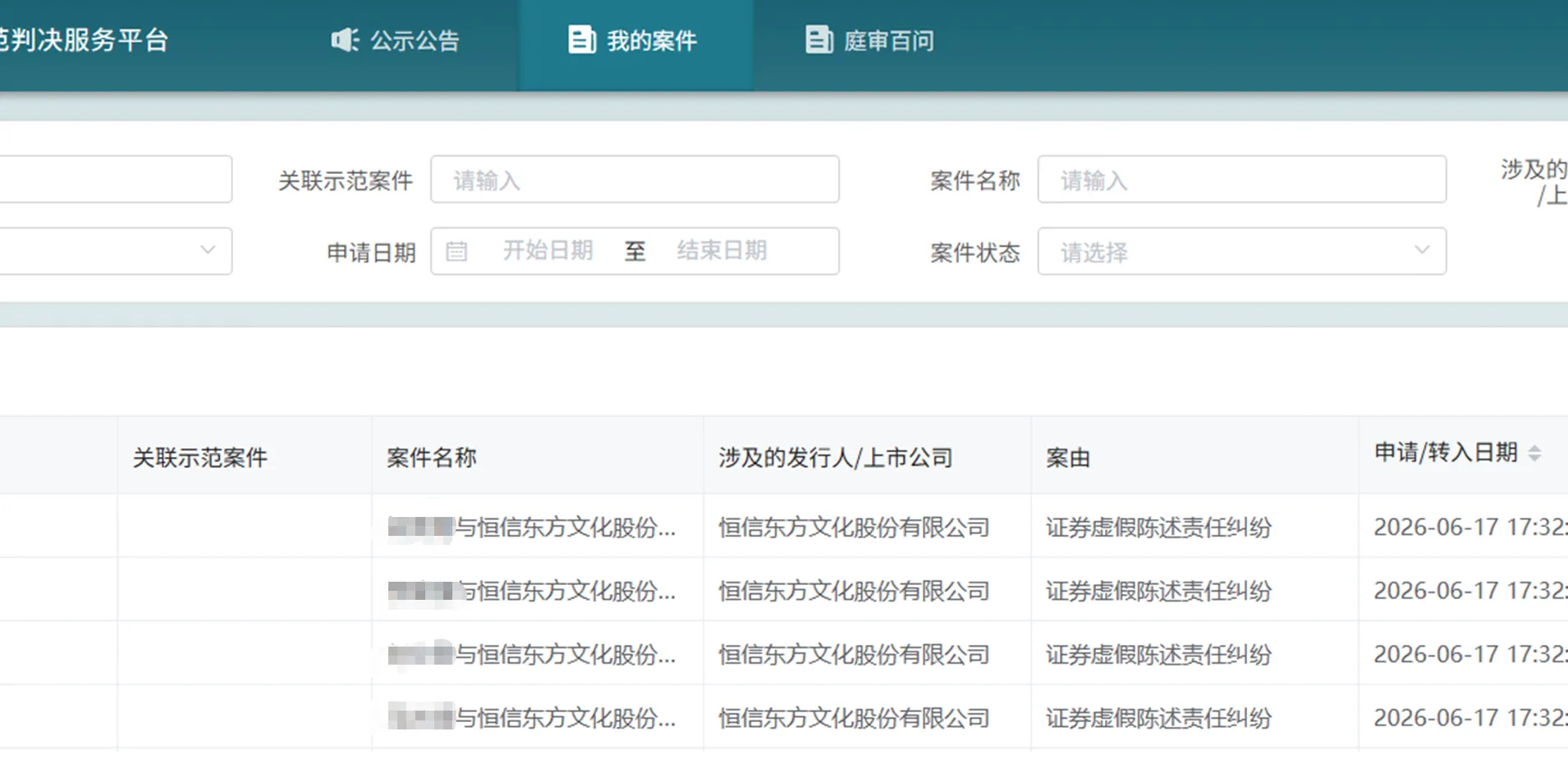Click the calendar icon in 申请日期 field
The image size is (1568, 759).
[456, 251]
